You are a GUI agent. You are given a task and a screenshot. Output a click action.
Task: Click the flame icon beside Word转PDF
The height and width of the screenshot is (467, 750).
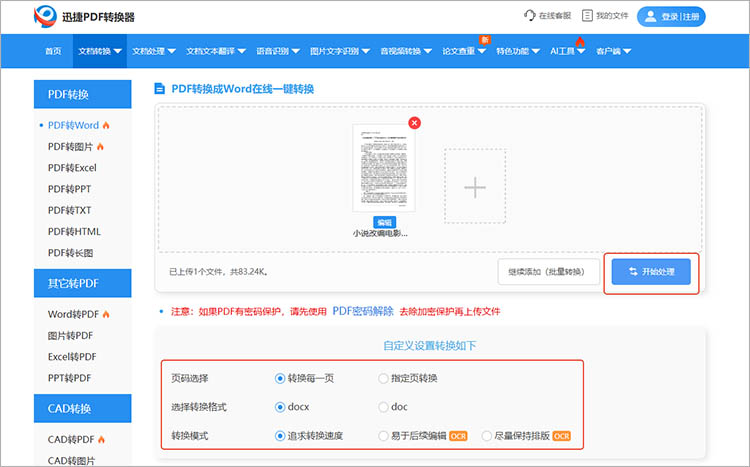(x=106, y=314)
